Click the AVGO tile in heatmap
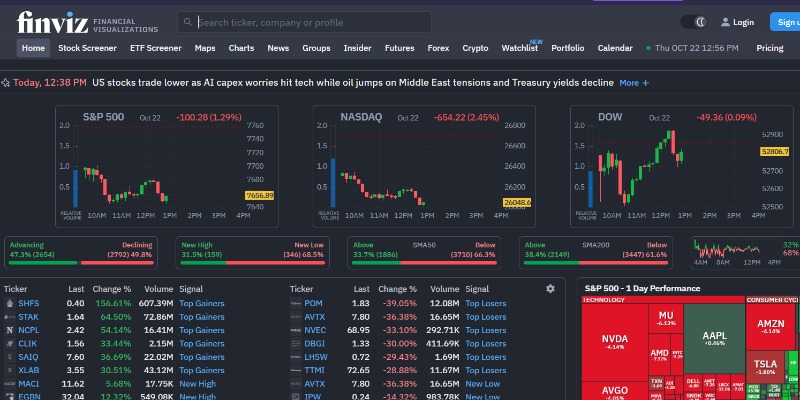Viewport: 800px width, 400px height. coord(615,392)
